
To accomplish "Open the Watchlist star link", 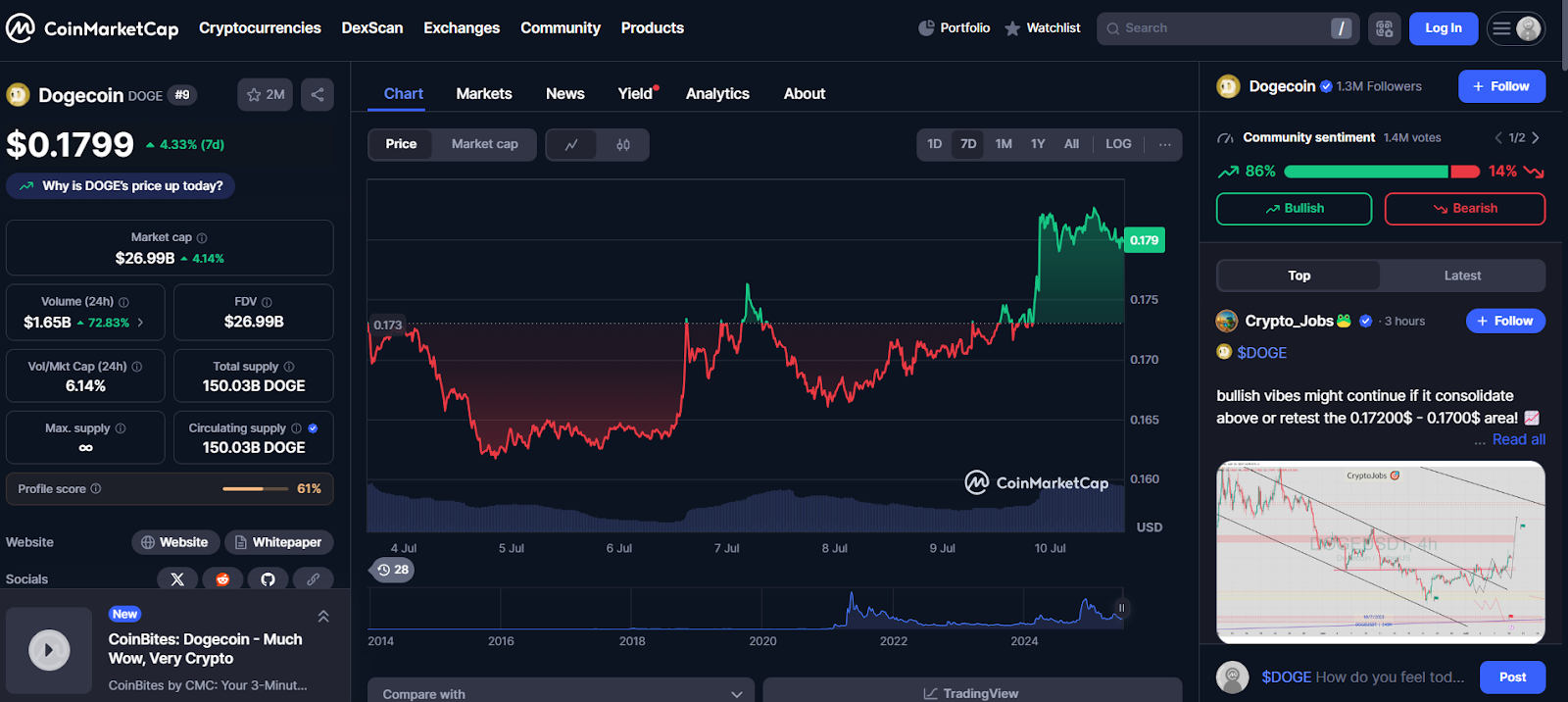I will 1042,28.
